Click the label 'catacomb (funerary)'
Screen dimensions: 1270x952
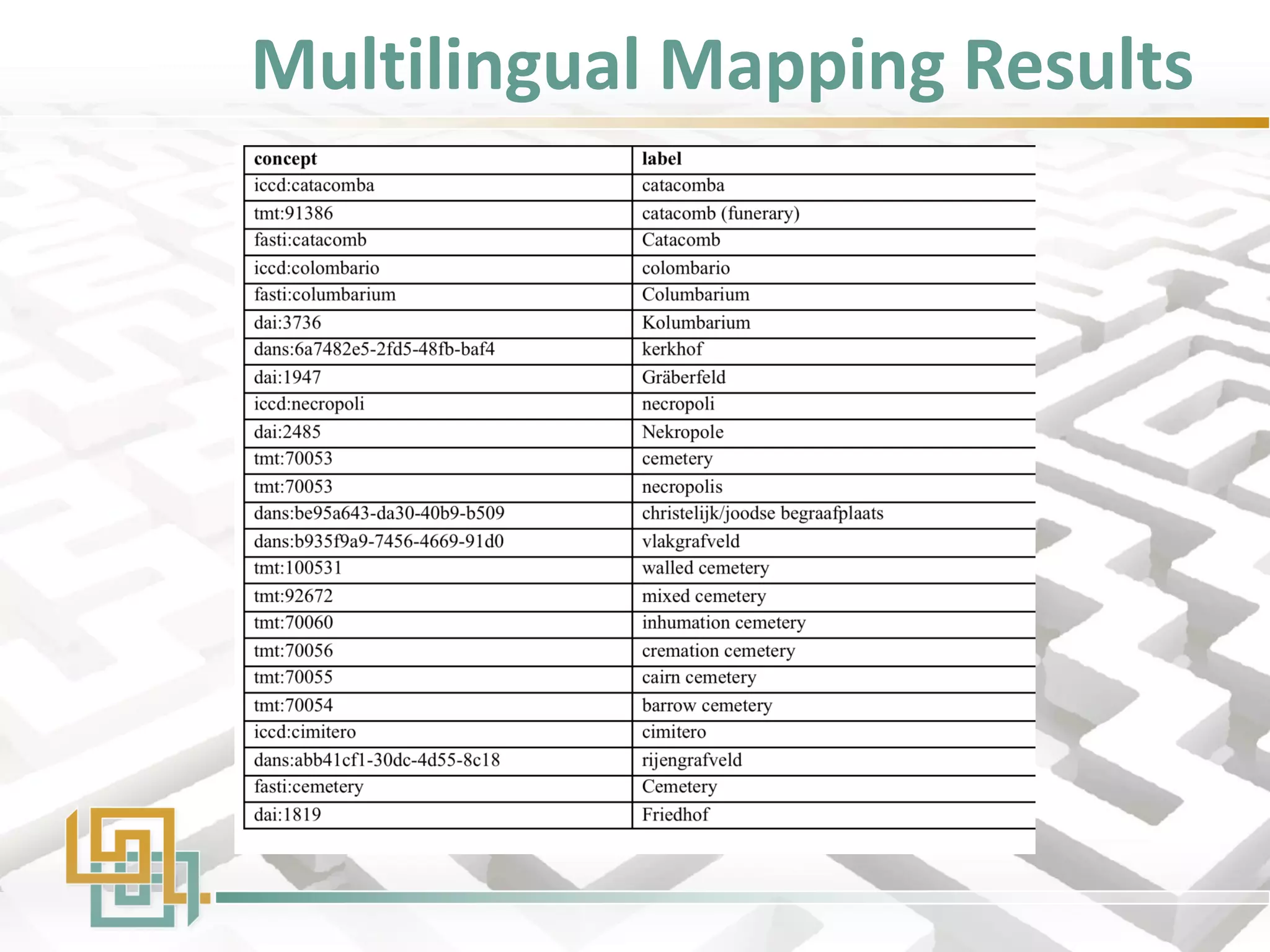pyautogui.click(x=721, y=214)
